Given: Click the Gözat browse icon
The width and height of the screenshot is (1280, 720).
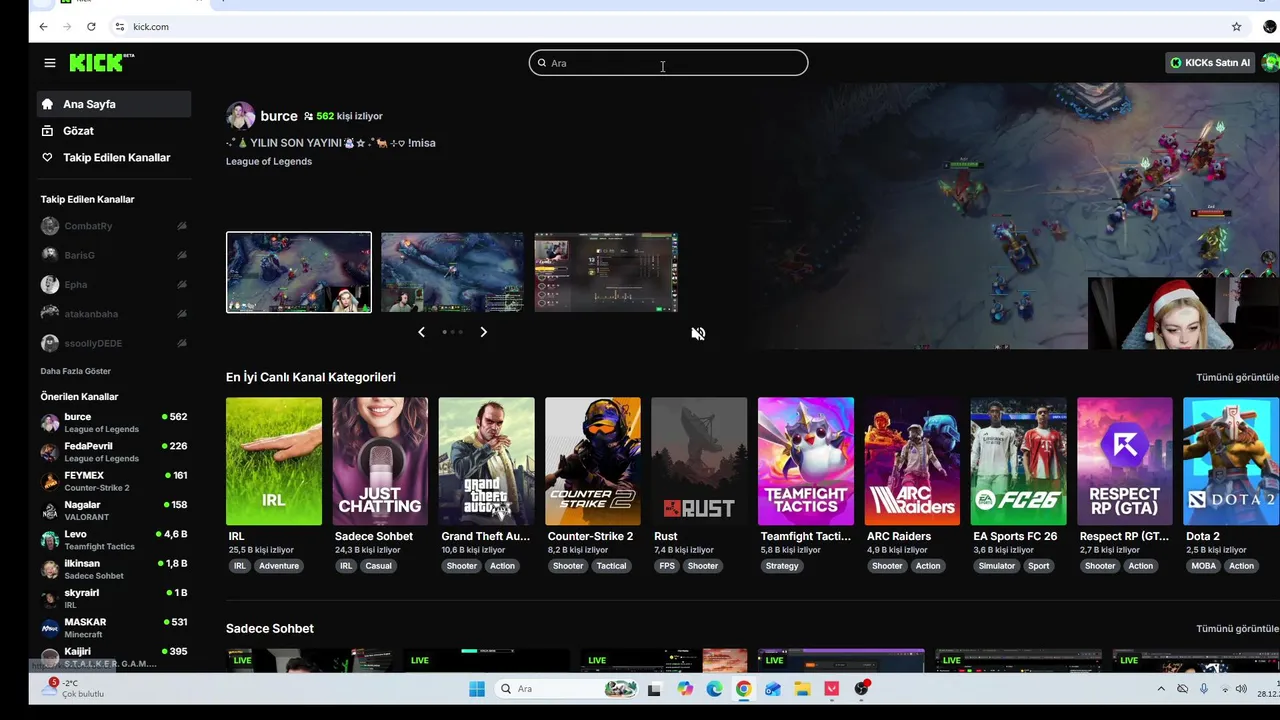Looking at the screenshot, I should (x=47, y=131).
